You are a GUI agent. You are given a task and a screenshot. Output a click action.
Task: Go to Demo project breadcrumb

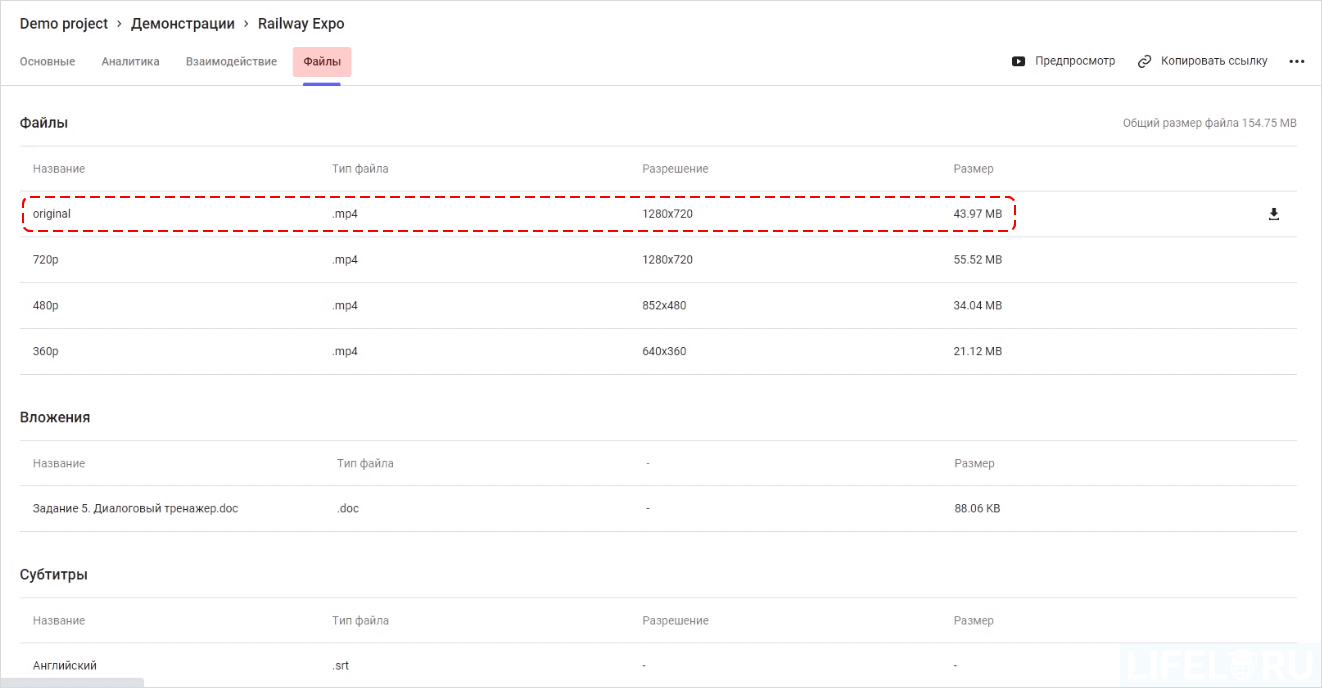(x=64, y=23)
